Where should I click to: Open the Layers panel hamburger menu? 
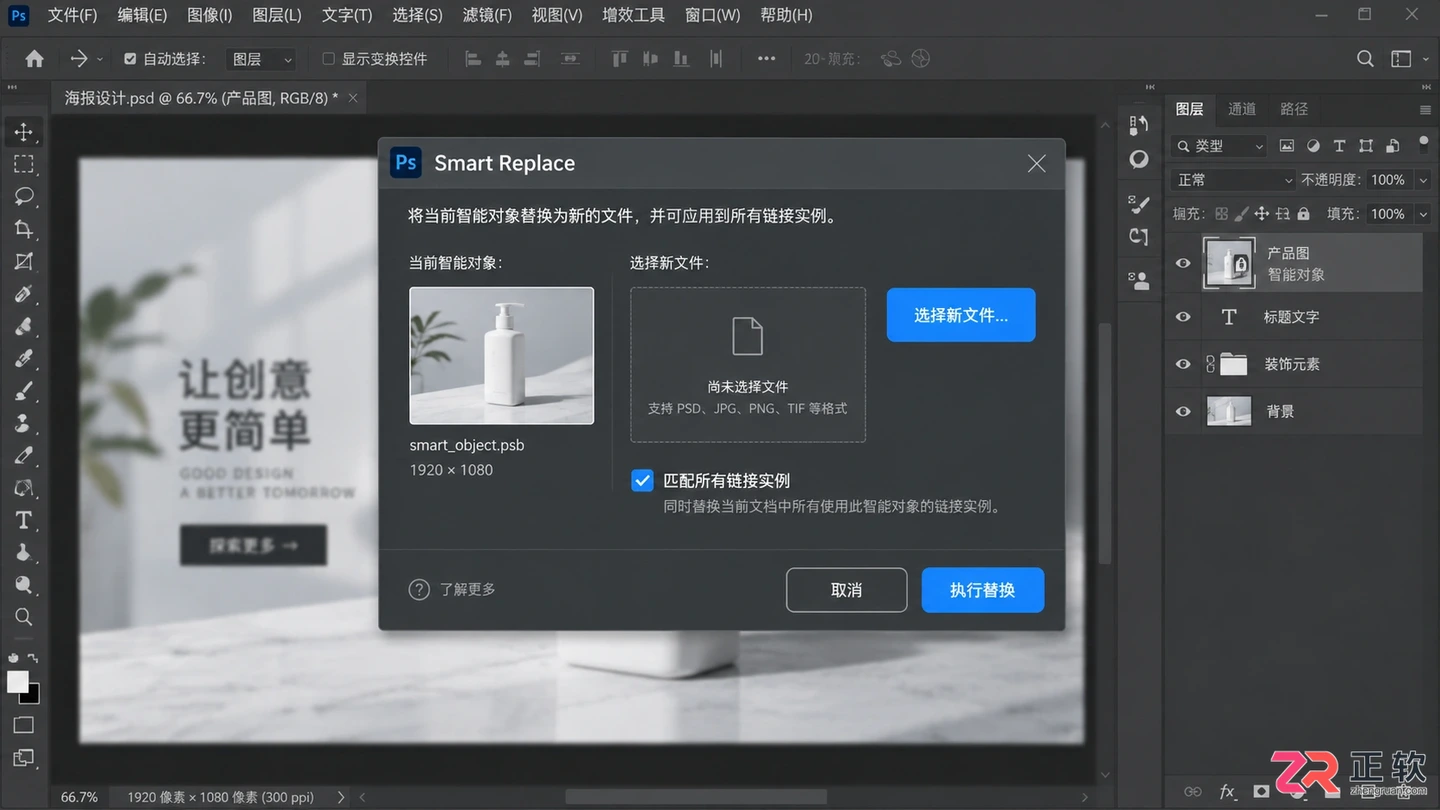[x=1425, y=110]
